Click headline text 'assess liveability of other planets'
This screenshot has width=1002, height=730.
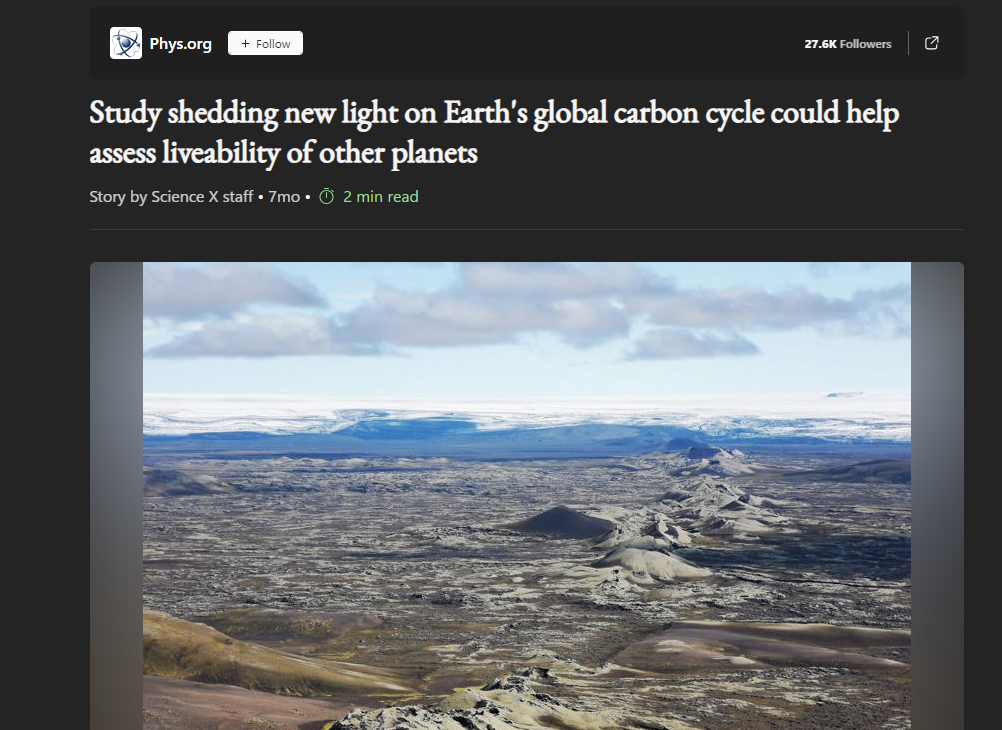point(283,153)
